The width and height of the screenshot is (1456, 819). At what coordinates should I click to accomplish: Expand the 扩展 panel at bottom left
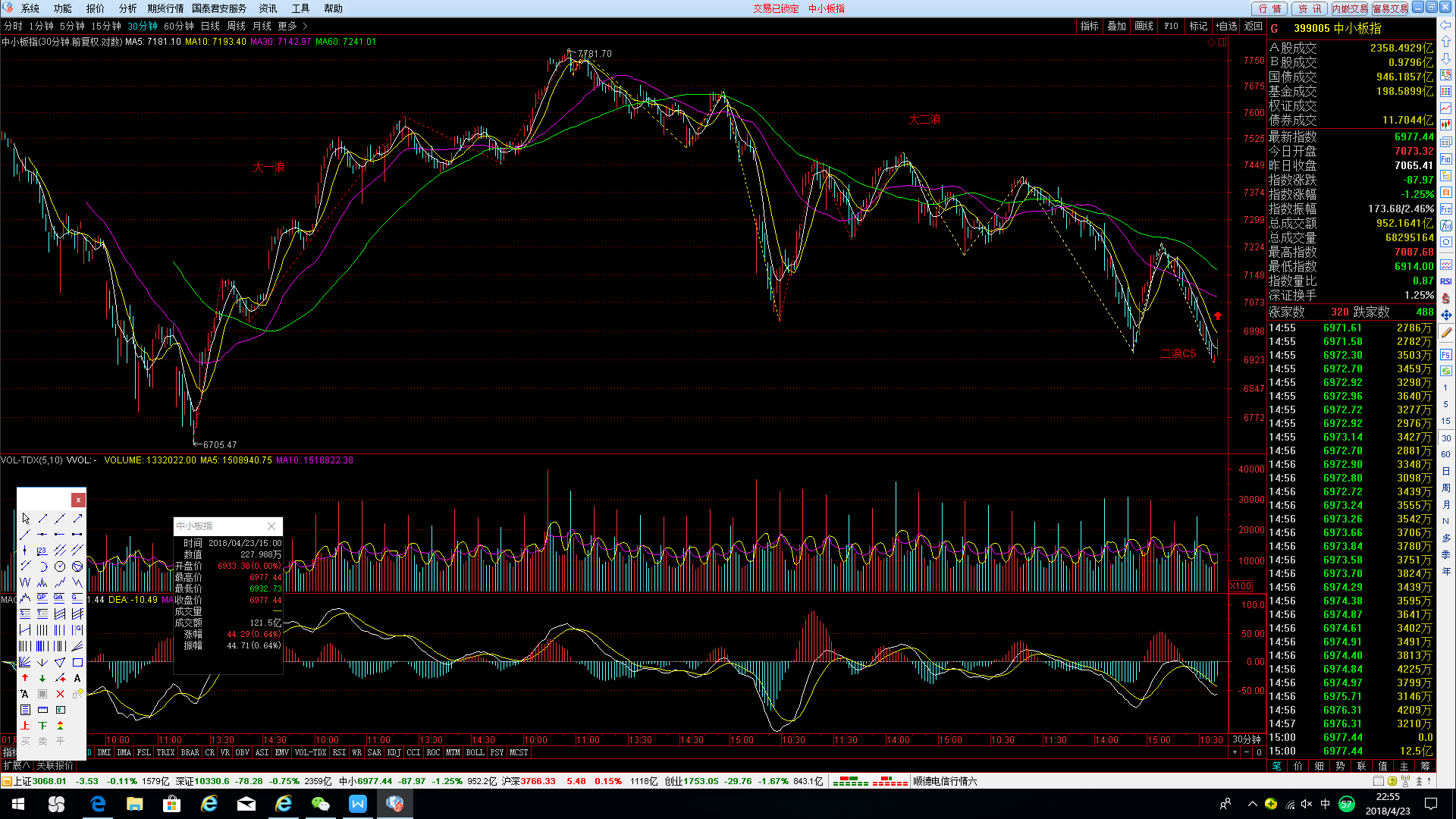(16, 766)
